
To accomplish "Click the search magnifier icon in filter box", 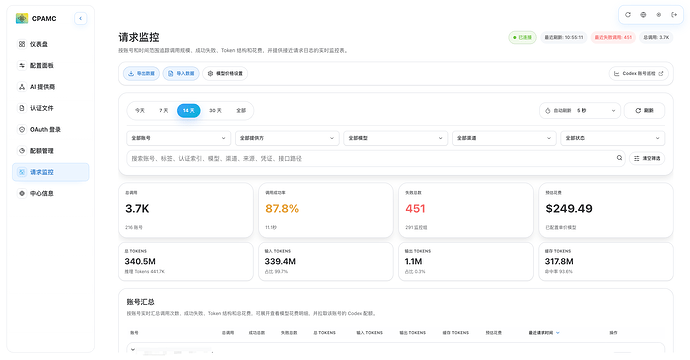I will (x=619, y=158).
